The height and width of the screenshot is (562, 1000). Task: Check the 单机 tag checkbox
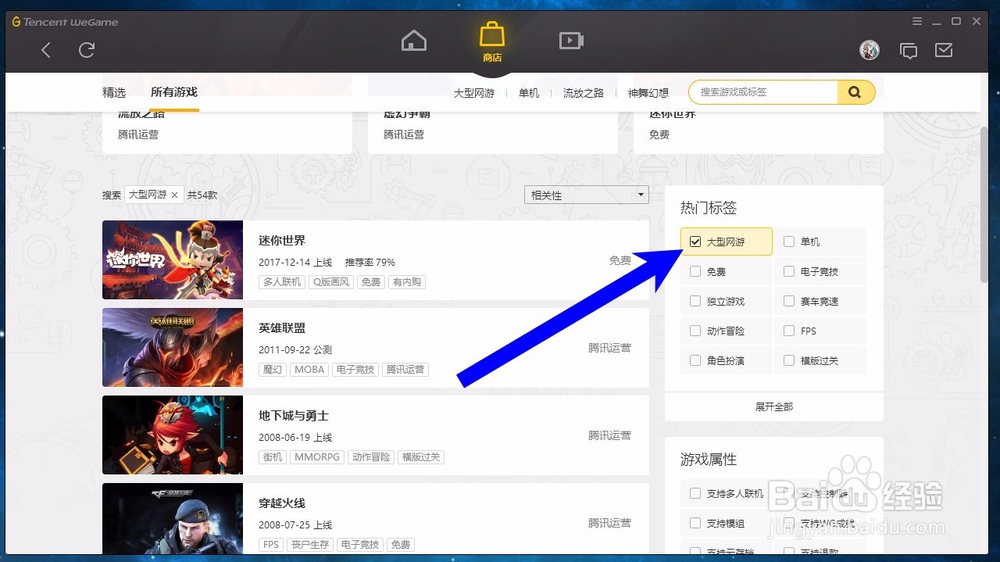[x=789, y=242]
